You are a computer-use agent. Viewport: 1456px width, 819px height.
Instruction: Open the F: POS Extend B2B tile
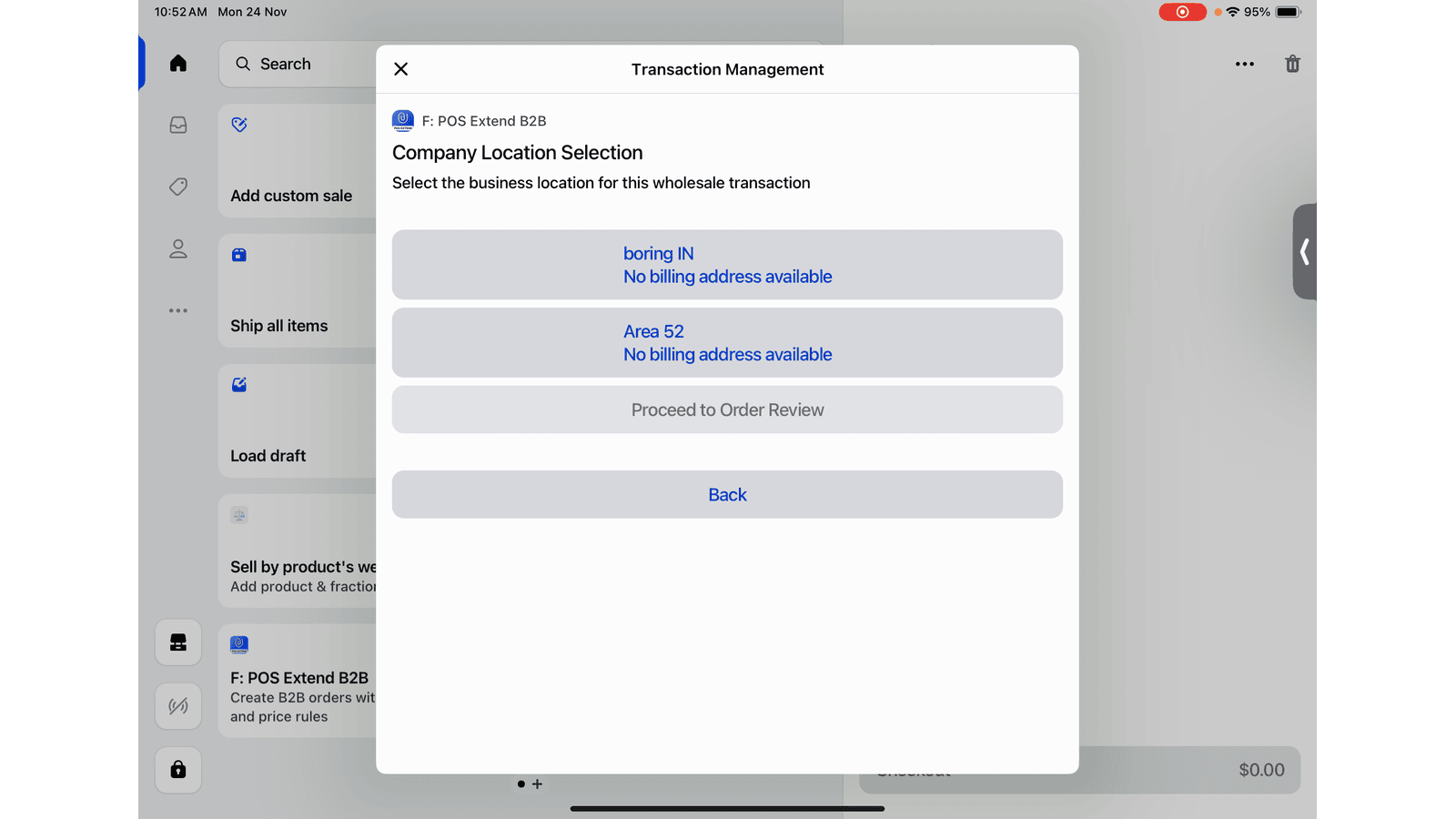coord(298,681)
